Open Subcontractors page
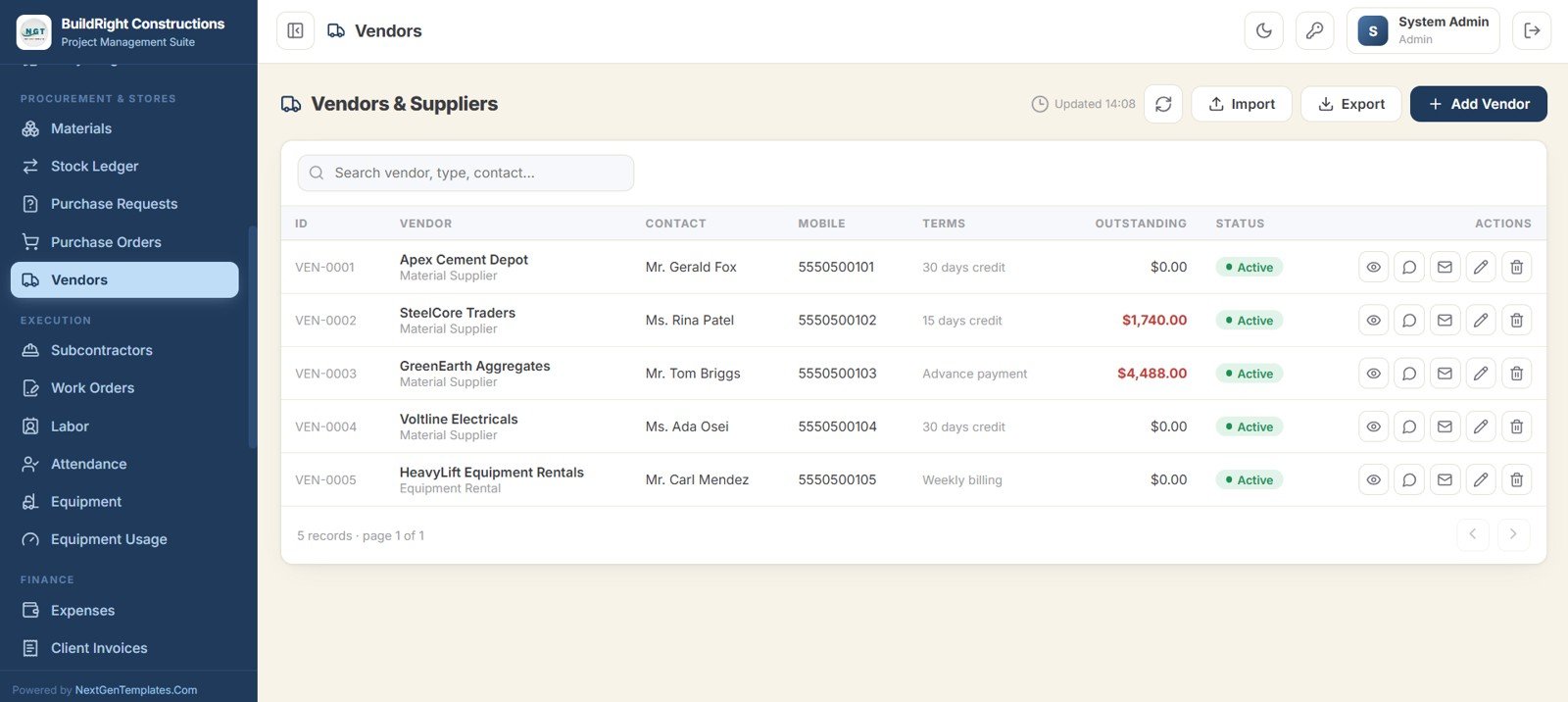The width and height of the screenshot is (1568, 702). [x=124, y=350]
